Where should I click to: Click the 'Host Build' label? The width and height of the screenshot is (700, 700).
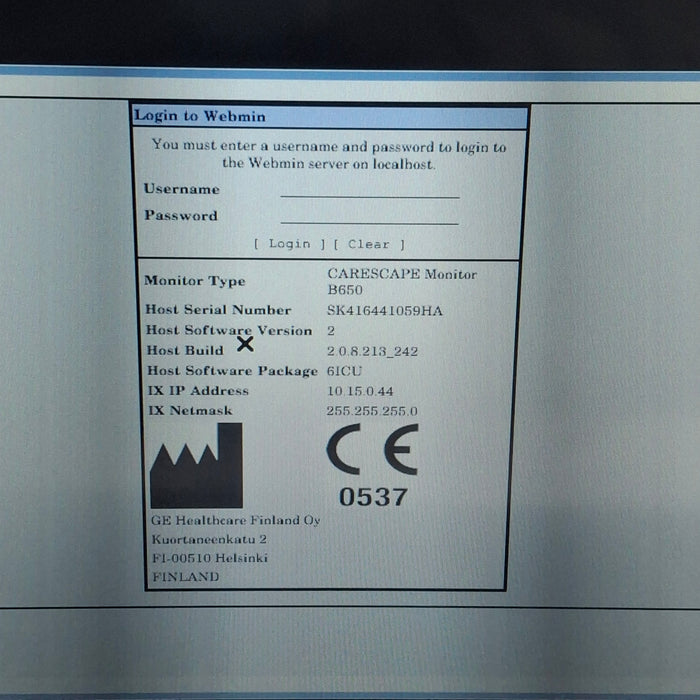(185, 350)
